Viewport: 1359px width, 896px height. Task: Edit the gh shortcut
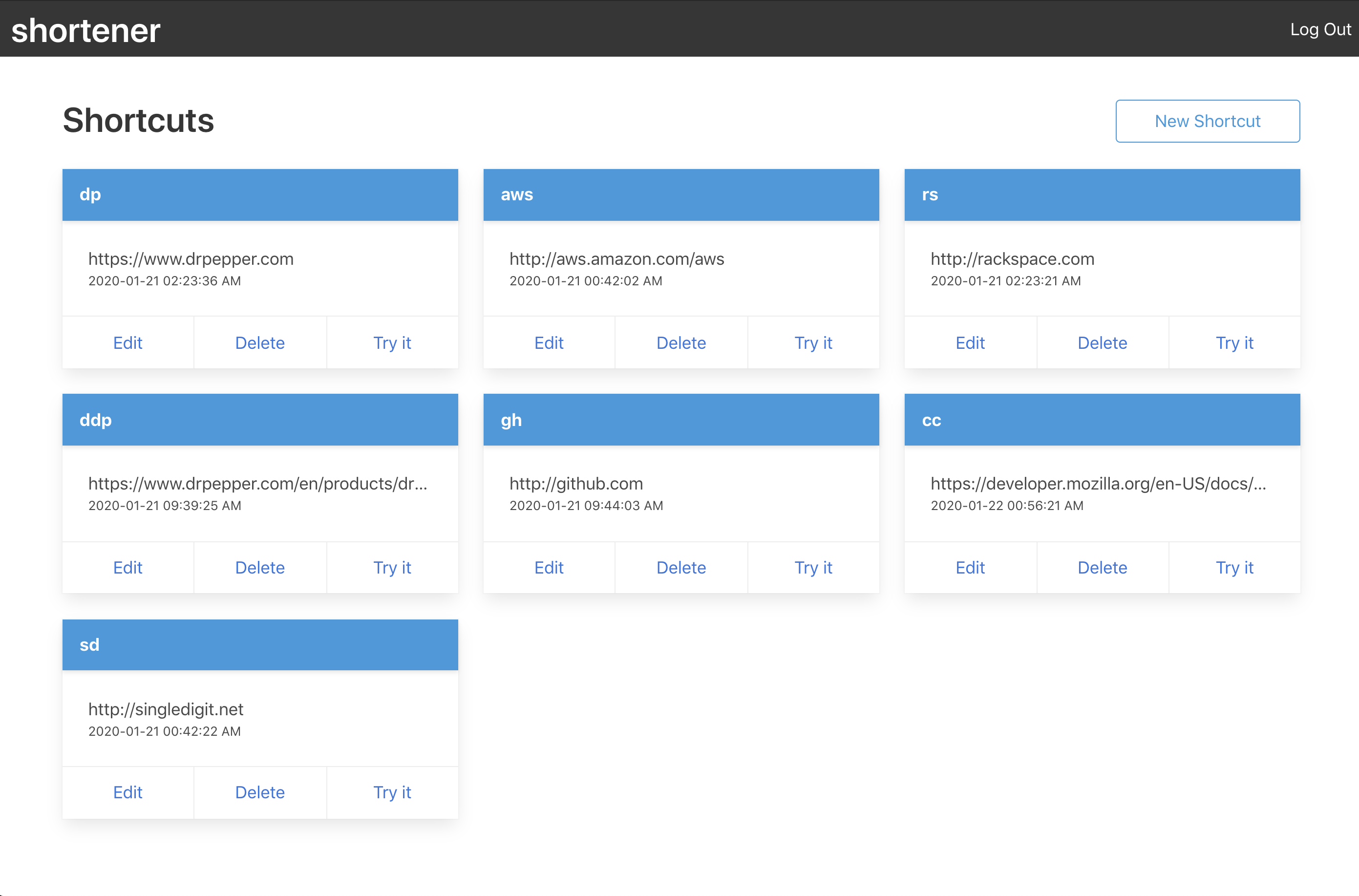(549, 567)
